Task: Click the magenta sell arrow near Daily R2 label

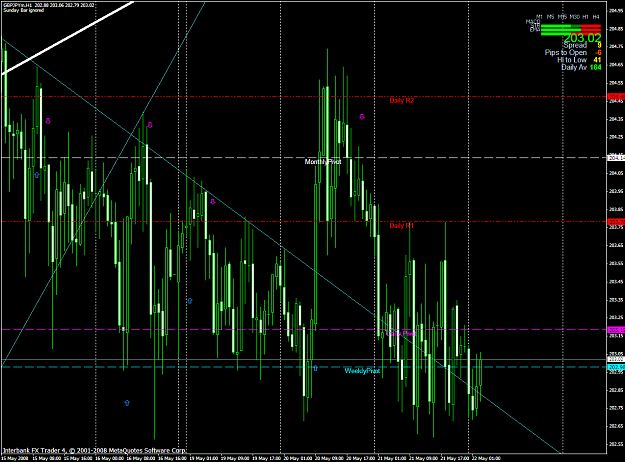Action: point(362,117)
